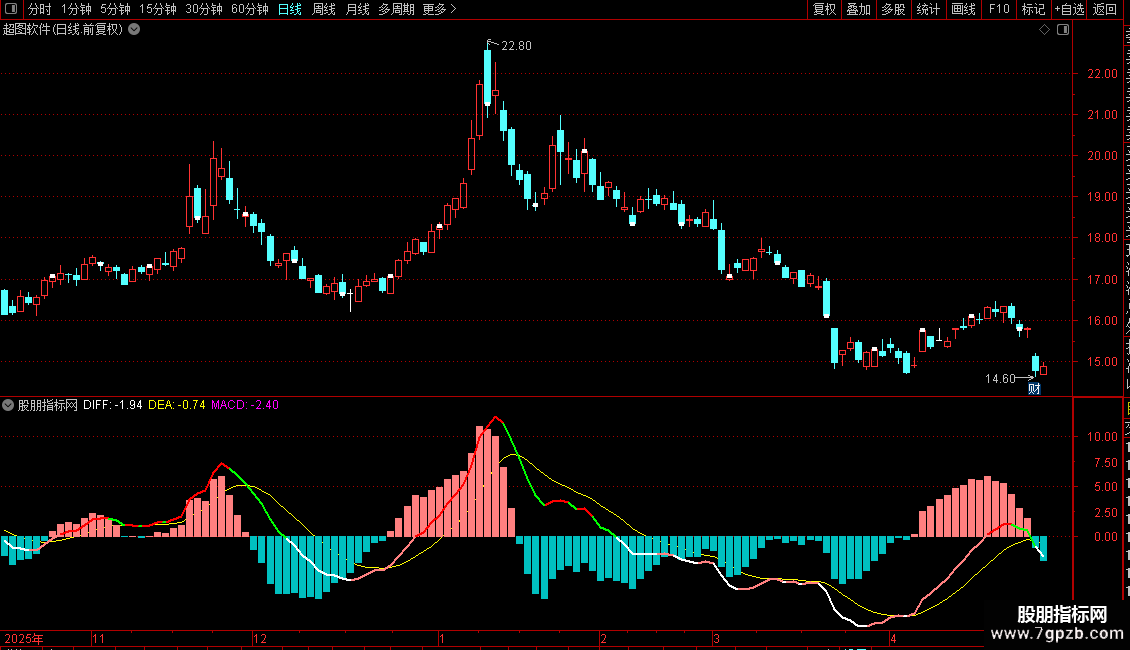Screen dimensions: 1130x650
Task: Click the 财 finance marker icon
Action: (x=1034, y=389)
